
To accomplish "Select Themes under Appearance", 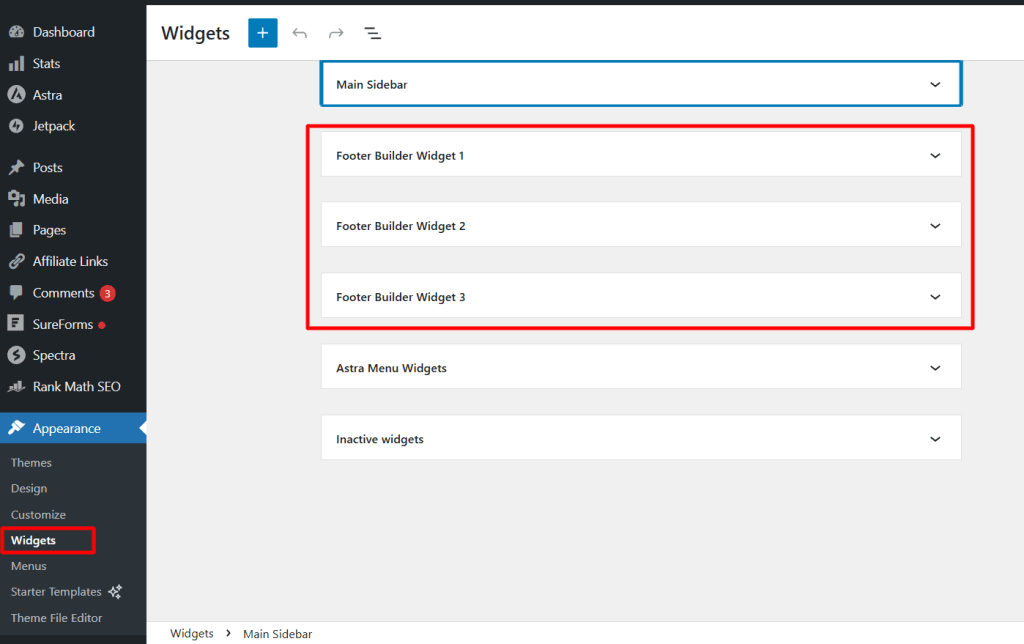I will coord(31,463).
